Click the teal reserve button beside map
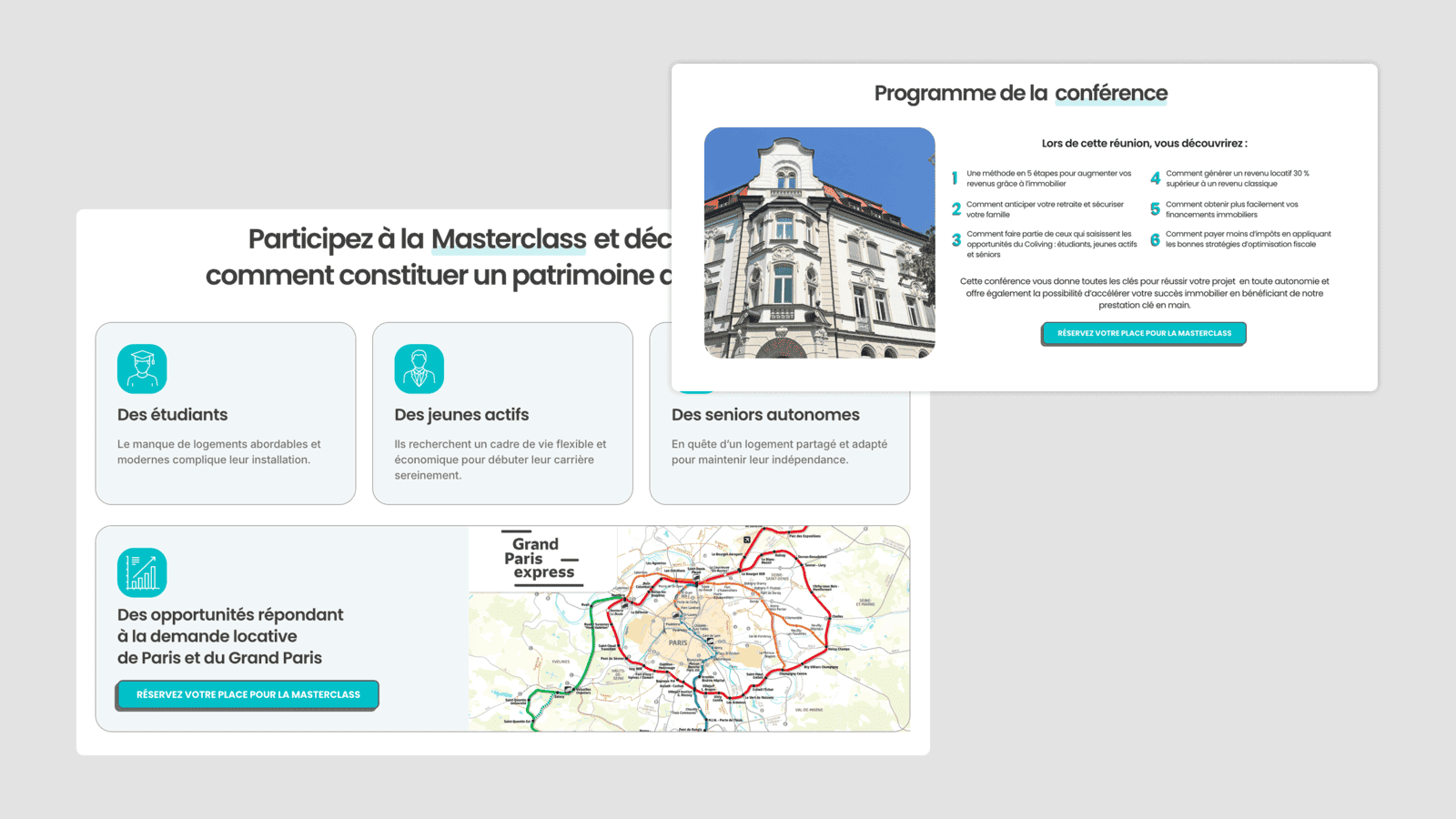The width and height of the screenshot is (1456, 819). point(248,695)
